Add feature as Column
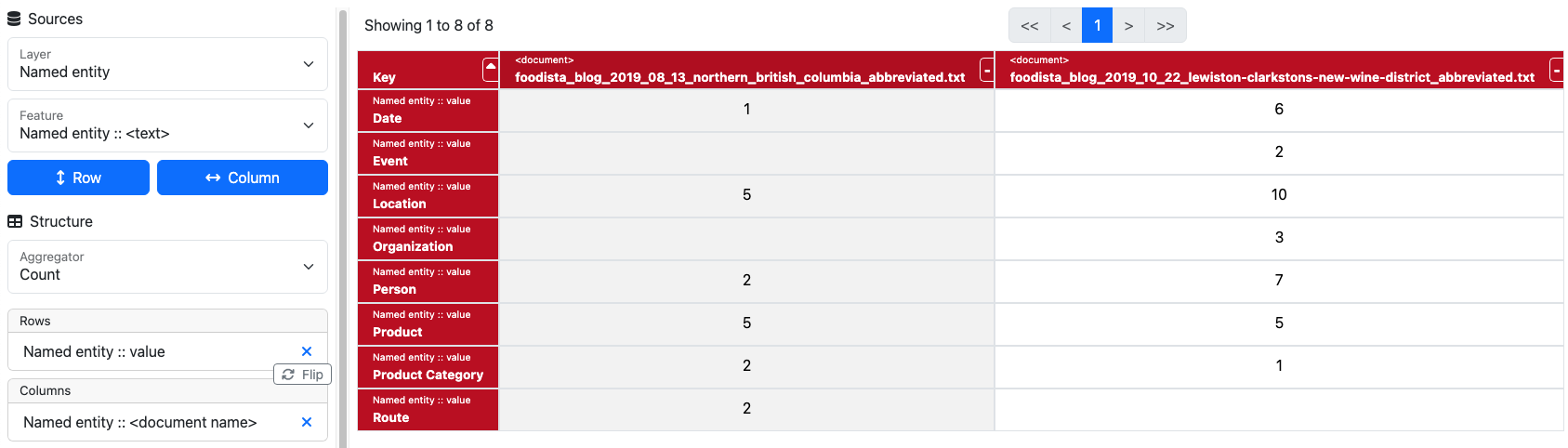This screenshot has height=448, width=1568. tap(242, 178)
